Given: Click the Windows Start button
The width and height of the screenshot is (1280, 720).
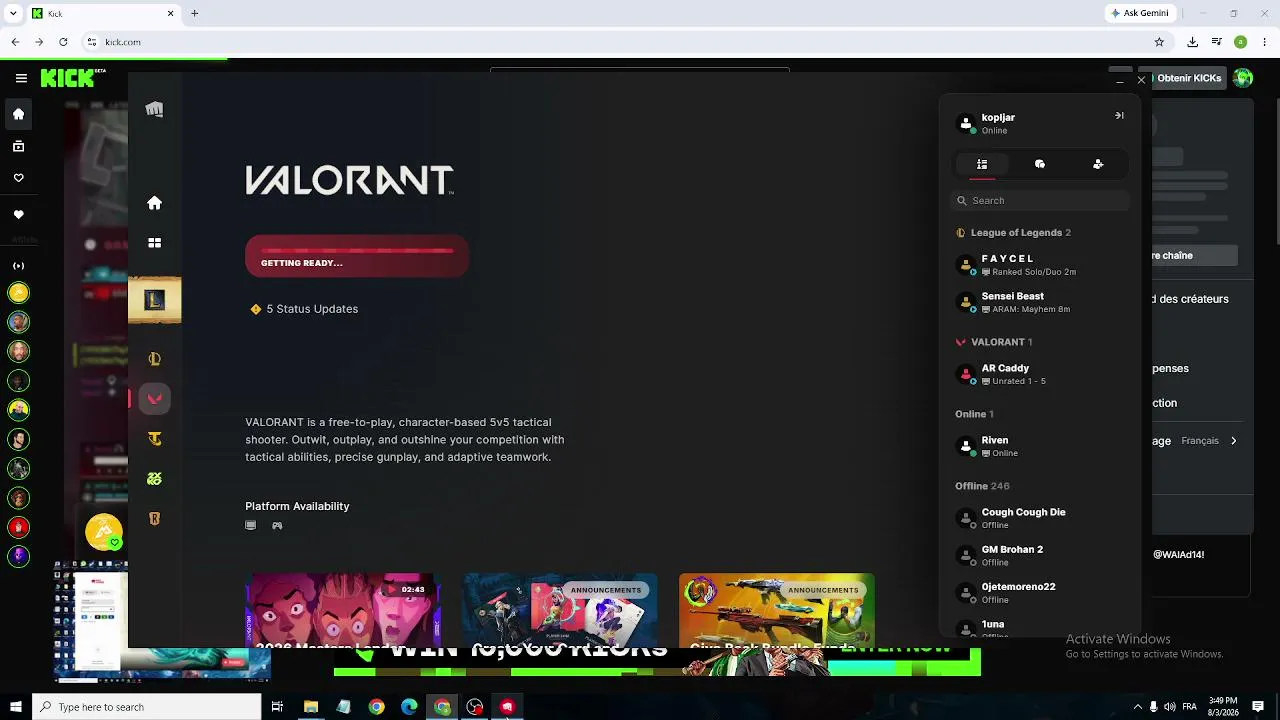Looking at the screenshot, I should (15, 707).
